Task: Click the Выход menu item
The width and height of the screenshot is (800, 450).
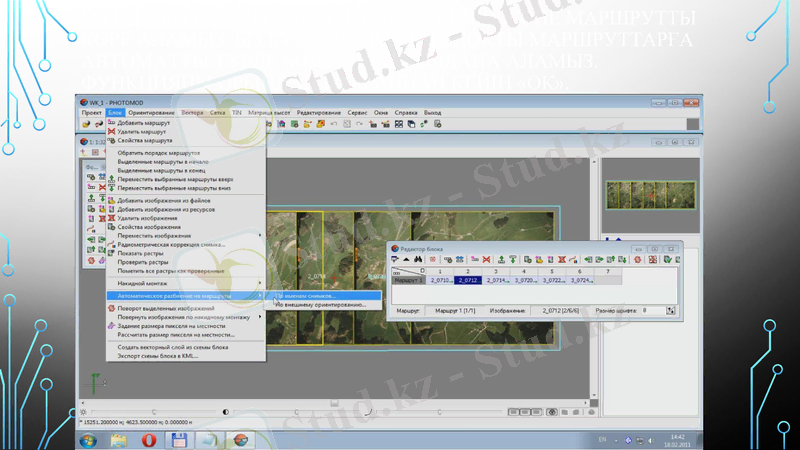Action: [432, 113]
